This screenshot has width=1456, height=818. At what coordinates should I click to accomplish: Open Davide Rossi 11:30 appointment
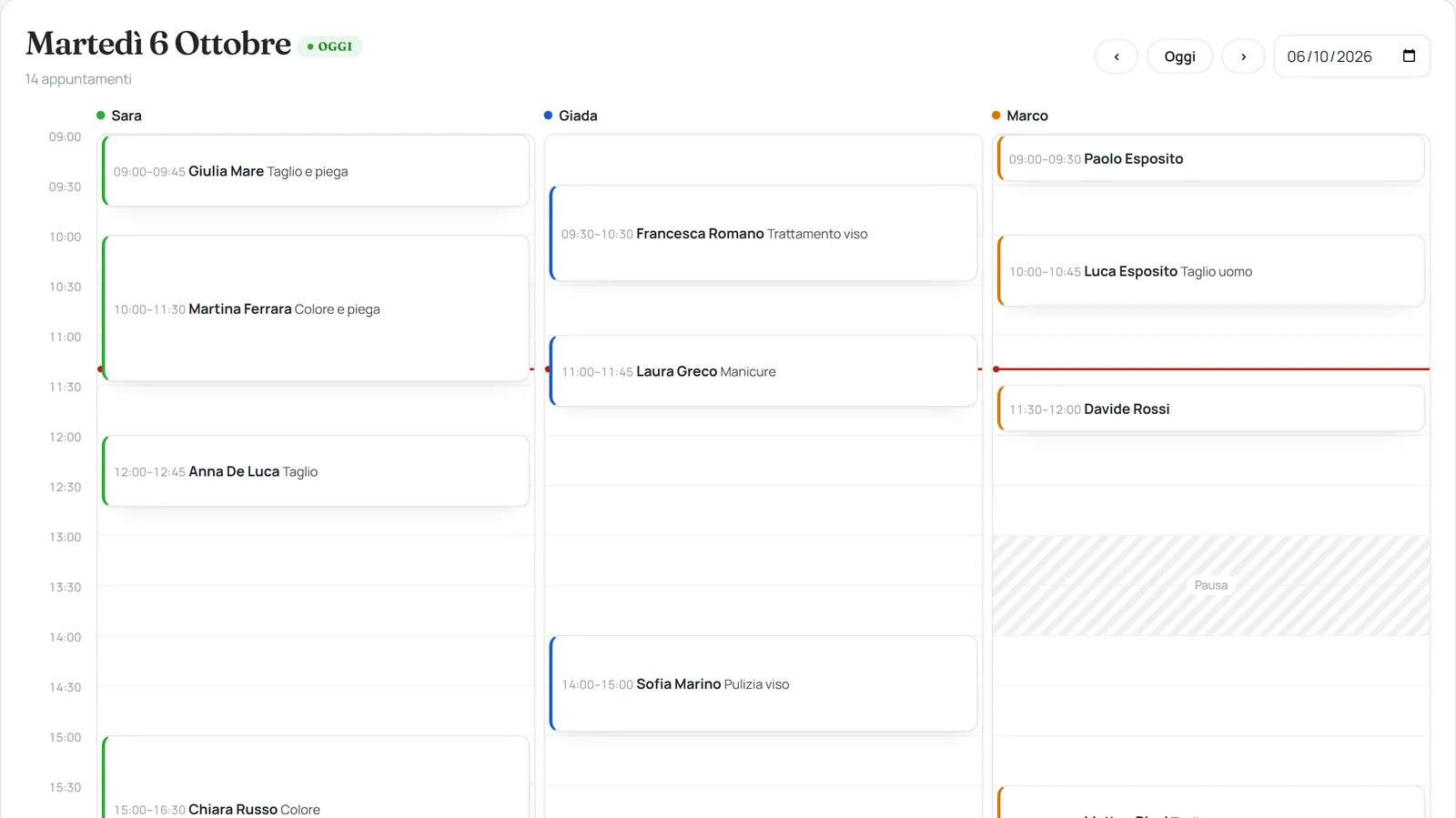pyautogui.click(x=1211, y=409)
